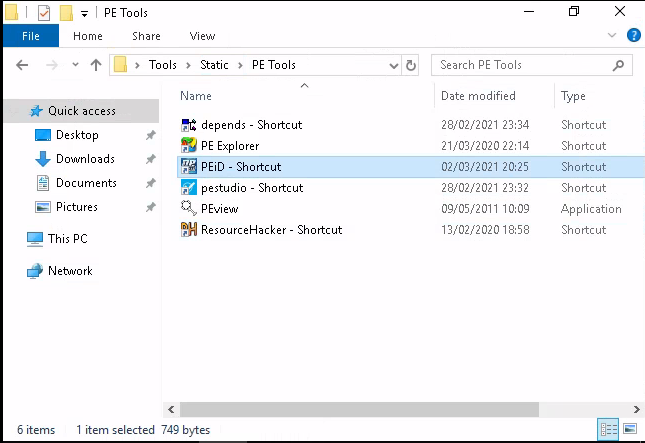
Task: Switch to Large icons view layout
Action: [x=630, y=429]
